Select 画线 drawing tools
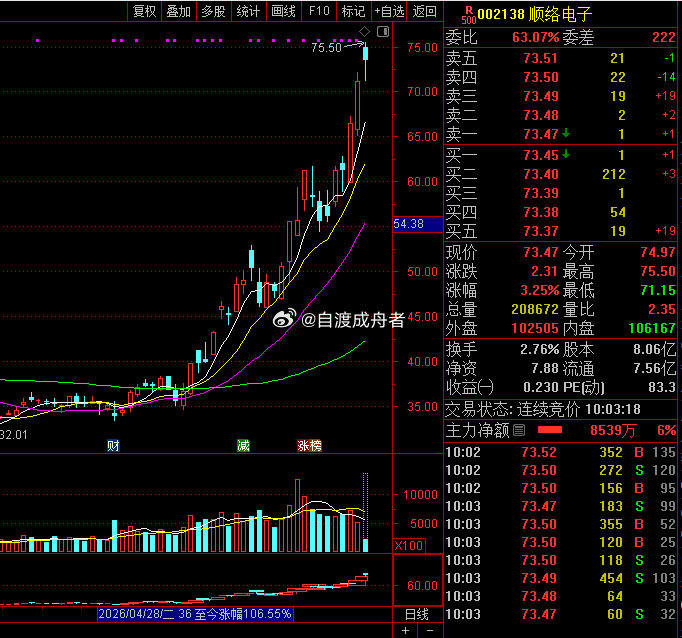Image resolution: width=682 pixels, height=638 pixels. (x=283, y=11)
